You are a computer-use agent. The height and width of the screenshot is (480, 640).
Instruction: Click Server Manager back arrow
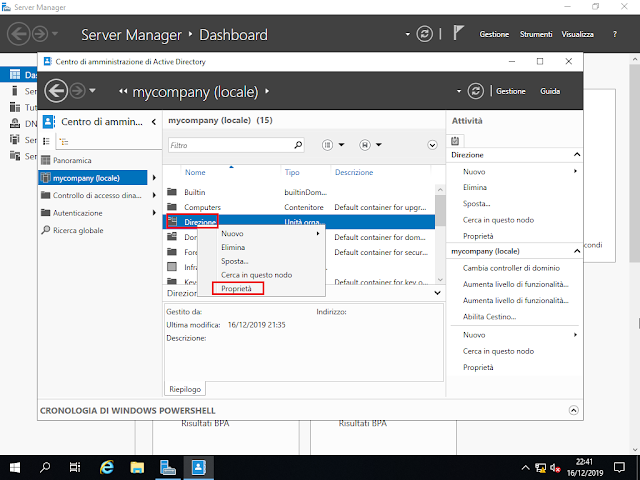(x=18, y=34)
